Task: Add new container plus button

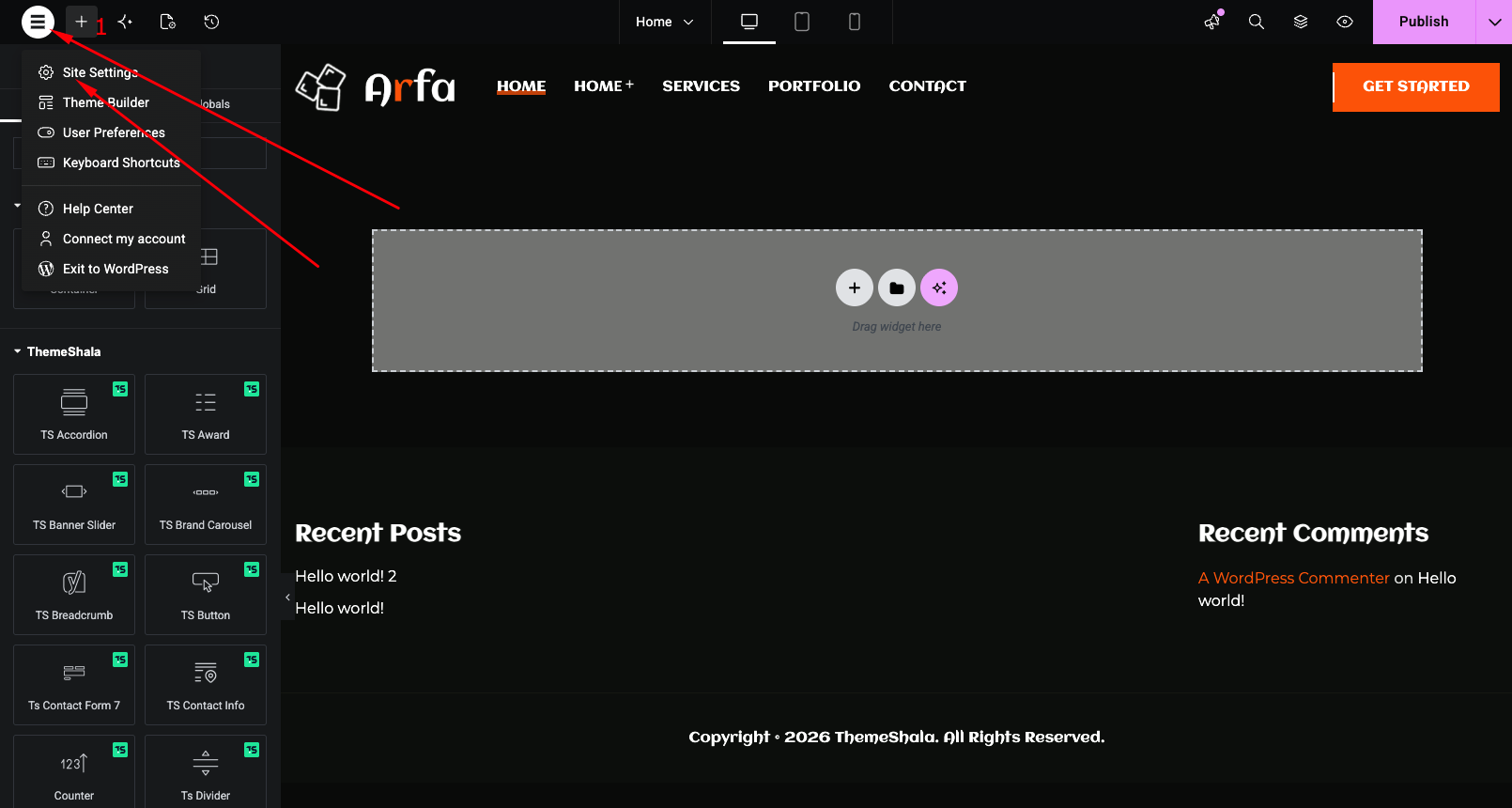Action: [x=855, y=287]
